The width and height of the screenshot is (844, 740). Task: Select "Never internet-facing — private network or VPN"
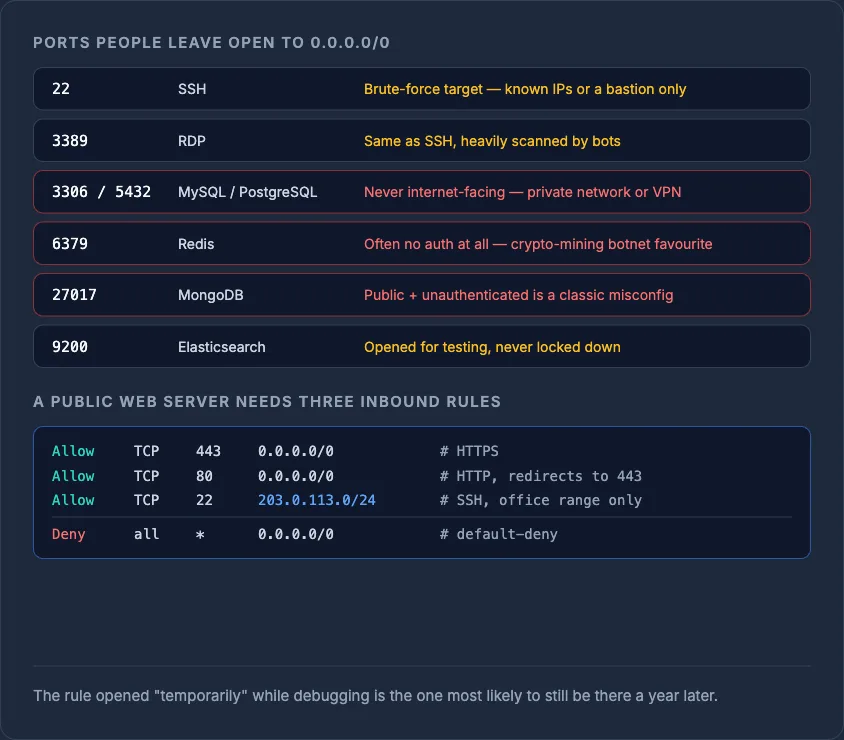pos(523,192)
